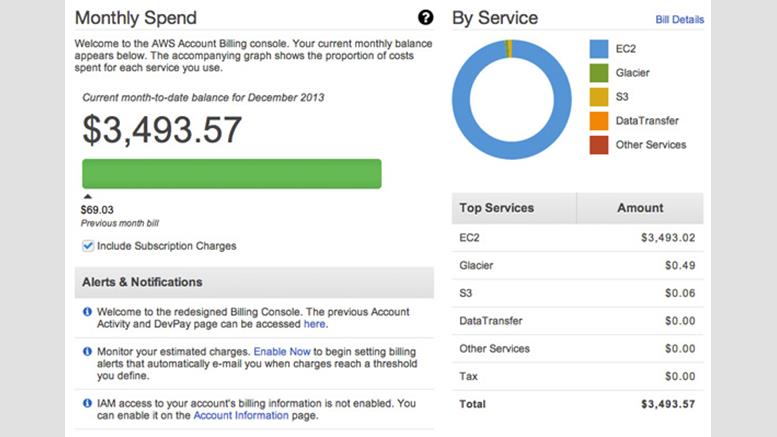Image resolution: width=777 pixels, height=437 pixels.
Task: Click Enable Now for billing alerts
Action: (x=282, y=351)
